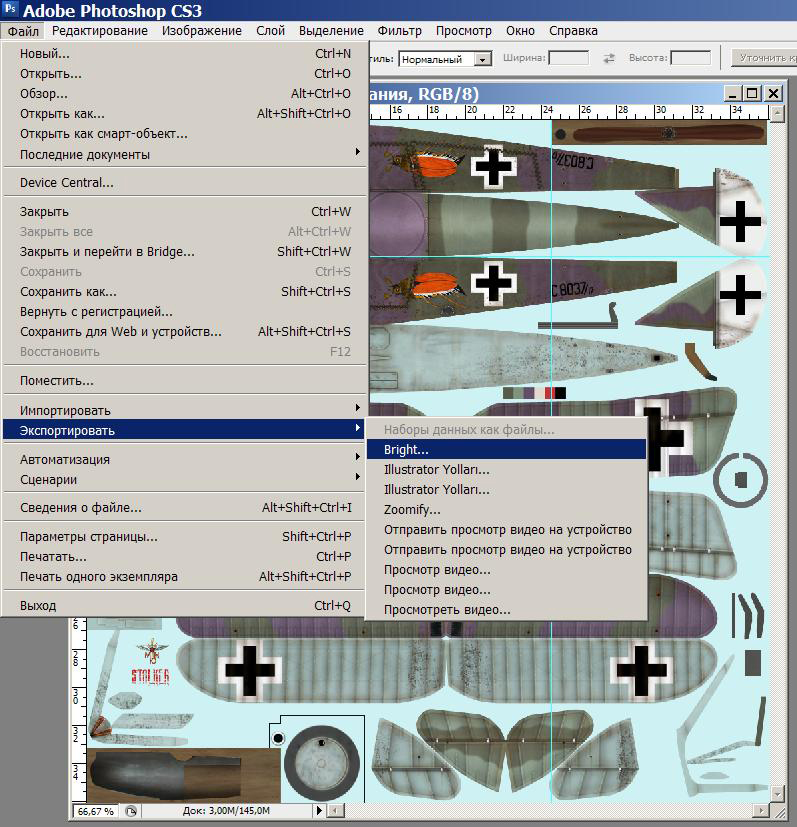
Task: Open the Просмотр menu
Action: coord(464,31)
